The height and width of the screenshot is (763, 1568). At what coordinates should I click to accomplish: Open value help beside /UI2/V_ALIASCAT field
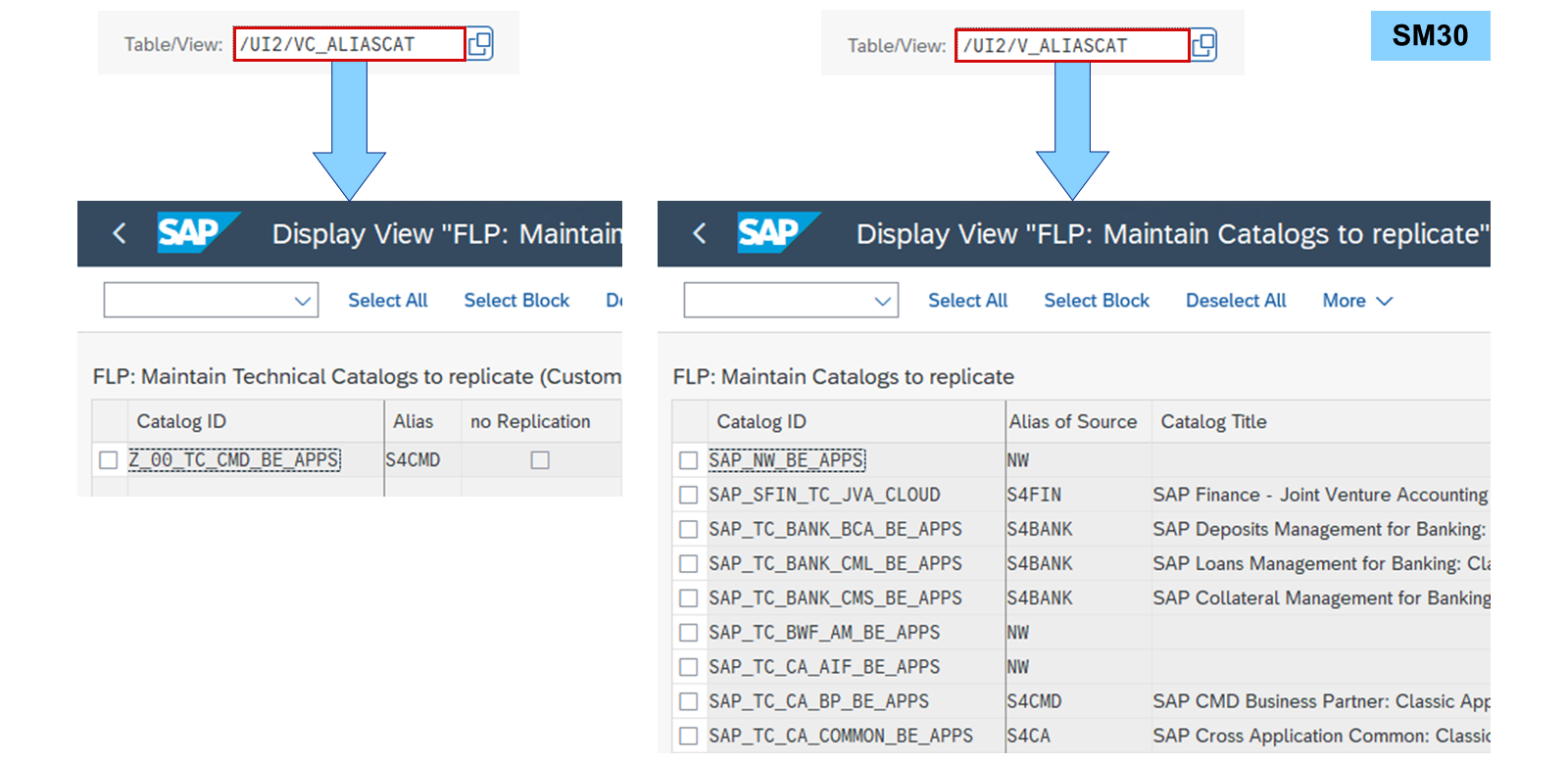click(x=1203, y=45)
